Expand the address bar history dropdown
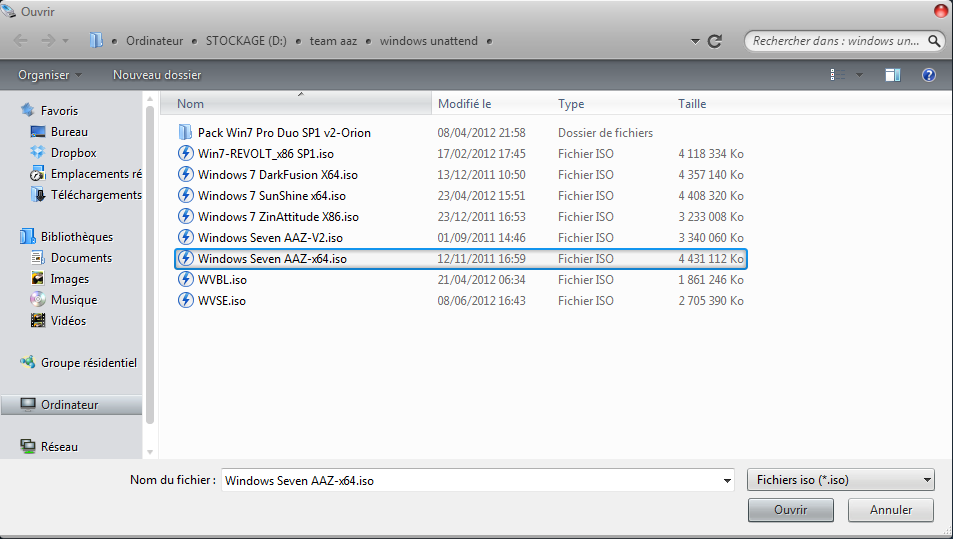The width and height of the screenshot is (953, 539). coord(695,41)
